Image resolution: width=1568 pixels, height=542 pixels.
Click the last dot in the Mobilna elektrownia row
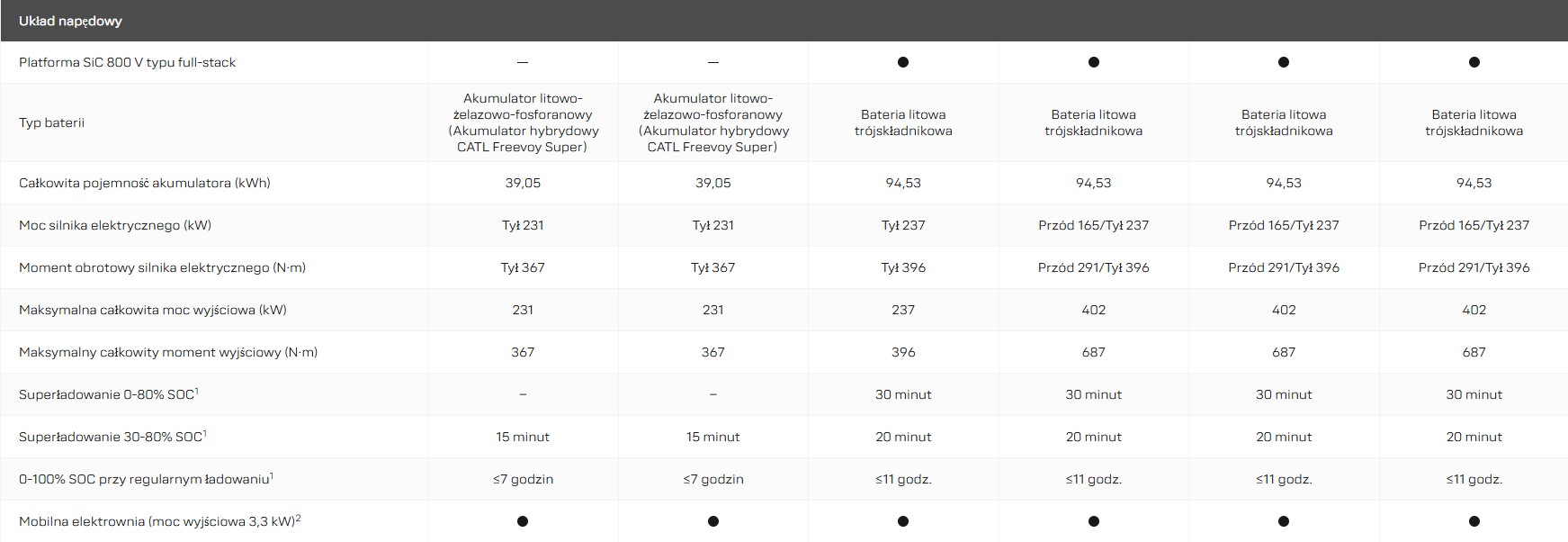(x=1474, y=521)
